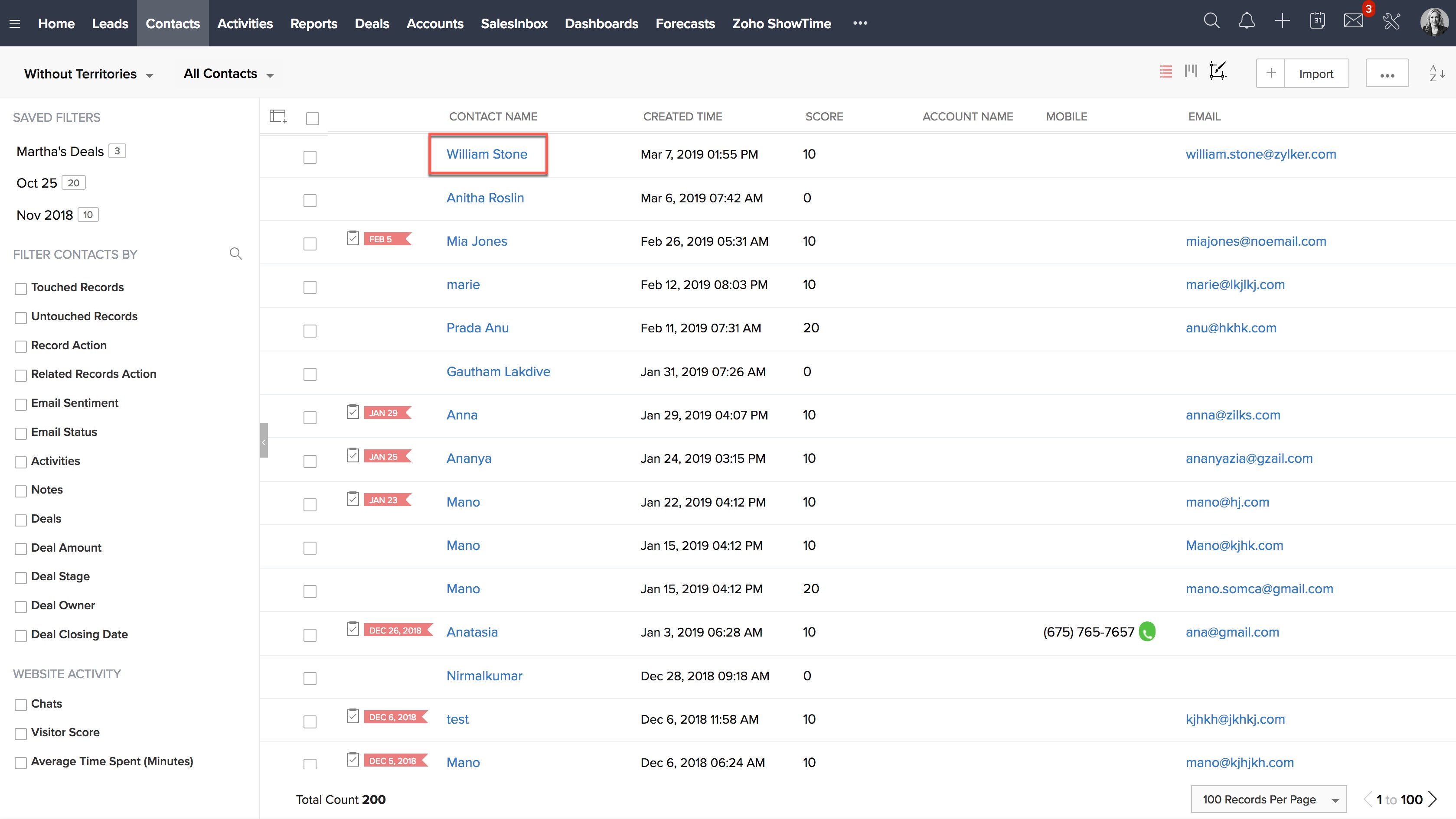Click the Import button
Image resolution: width=1456 pixels, height=819 pixels.
(1316, 73)
